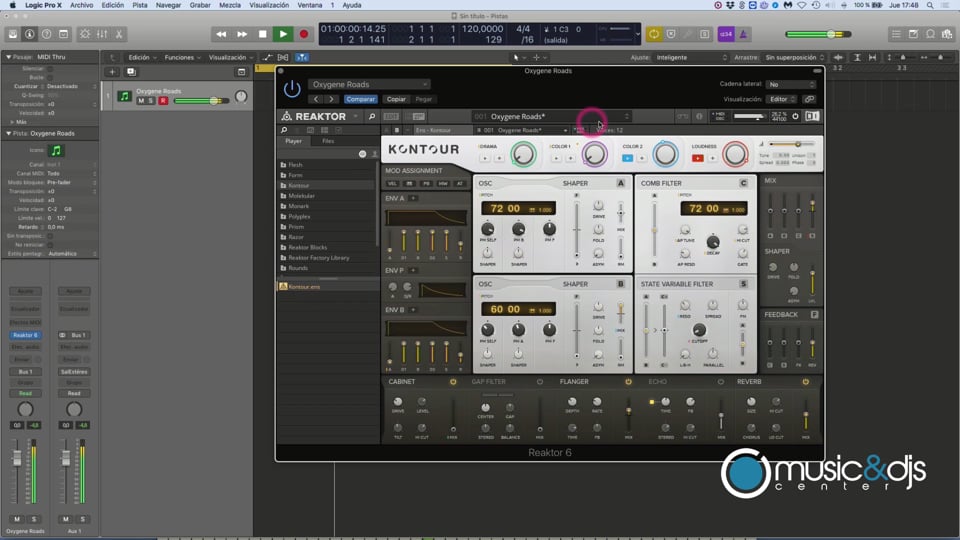Click the purple count-in 1234 icon
The width and height of the screenshot is (960, 540).
[726, 34]
